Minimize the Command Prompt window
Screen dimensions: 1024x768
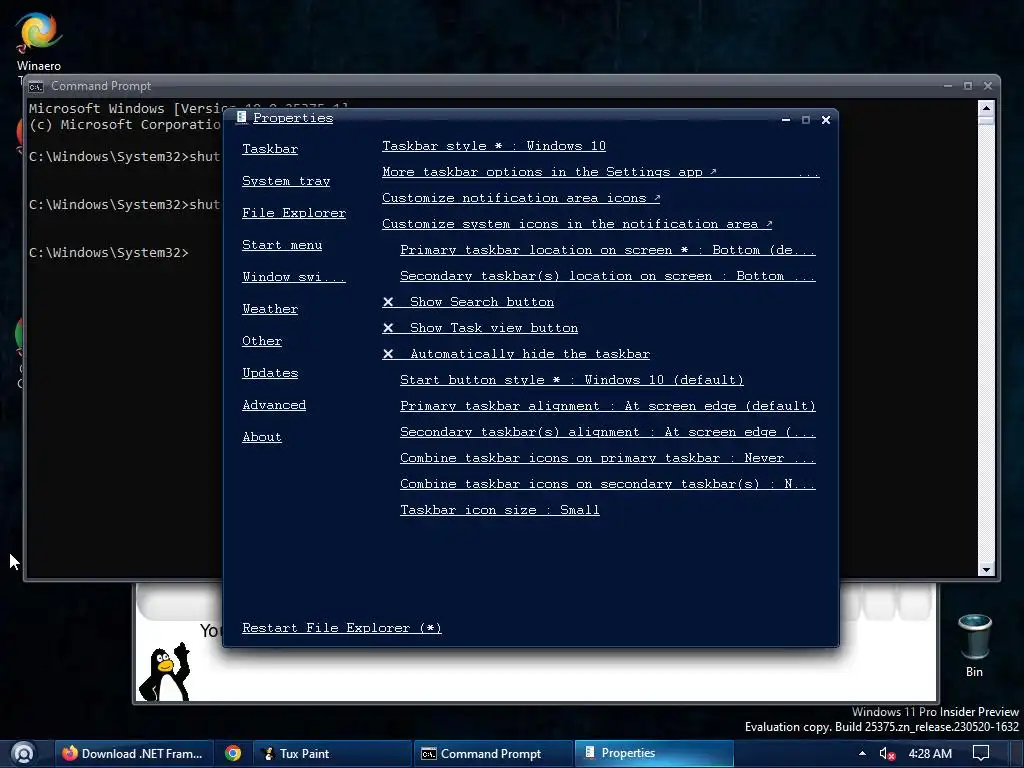pyautogui.click(x=948, y=86)
